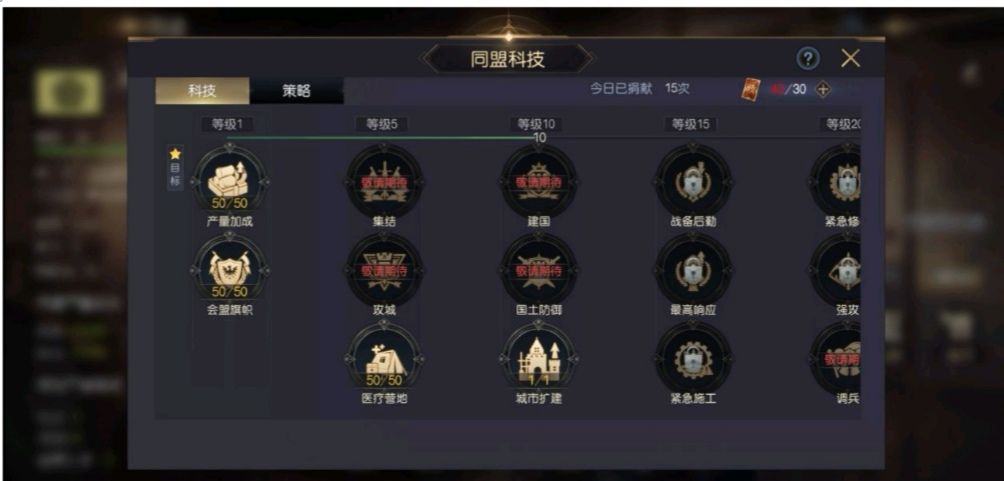Screen dimensions: 1004x481
Task: Open the 攻城 technology icon
Action: (x=384, y=270)
